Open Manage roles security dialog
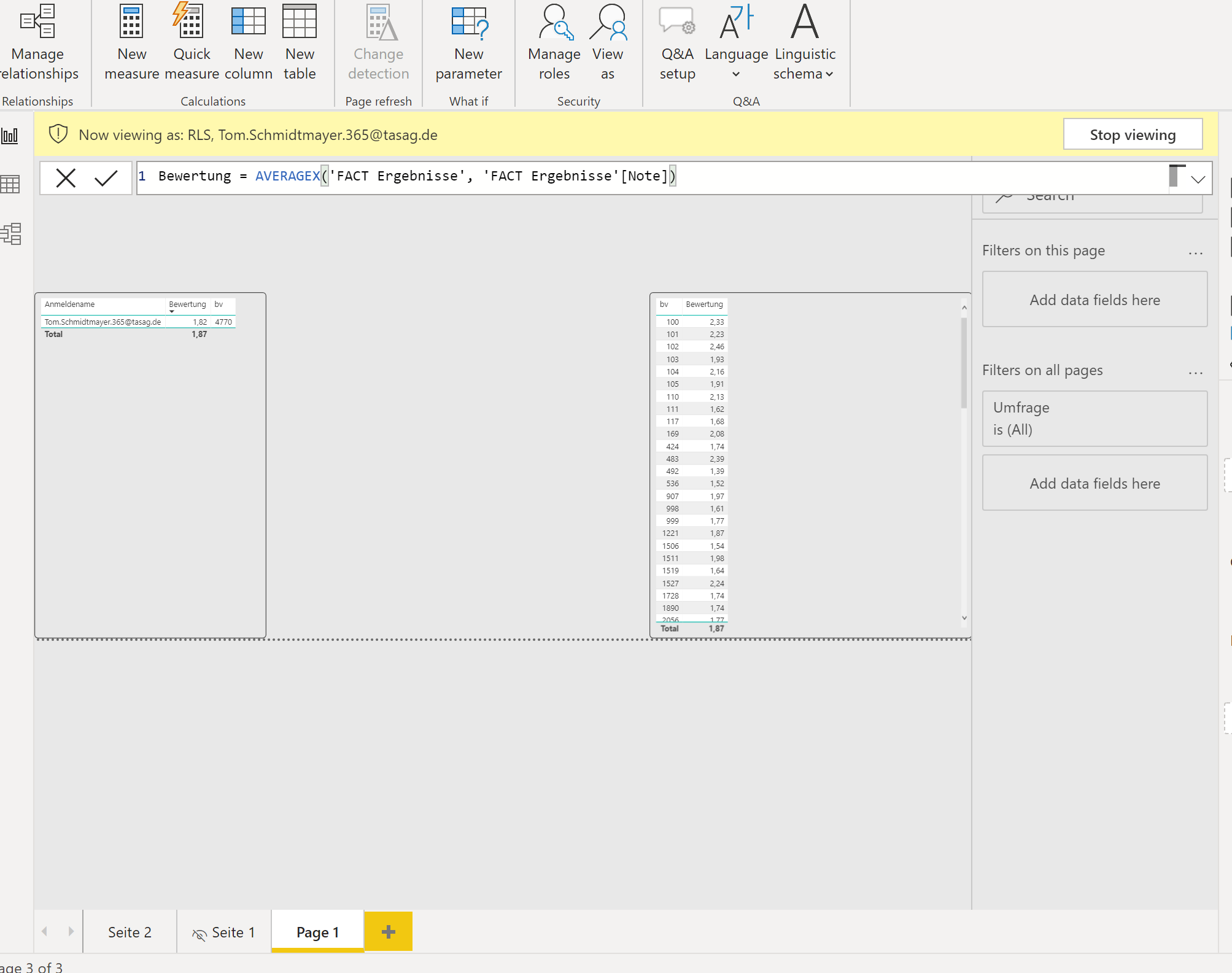Viewport: 1232px width, 973px height. [554, 43]
